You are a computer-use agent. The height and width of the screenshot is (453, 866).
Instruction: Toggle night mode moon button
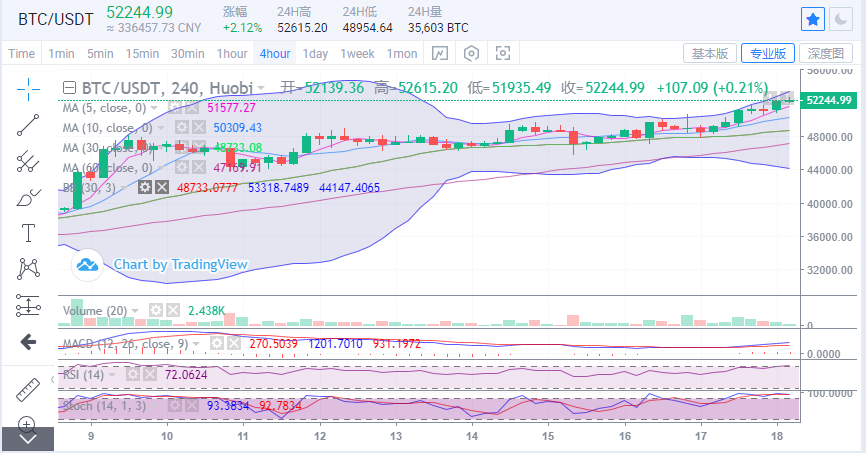pos(841,20)
